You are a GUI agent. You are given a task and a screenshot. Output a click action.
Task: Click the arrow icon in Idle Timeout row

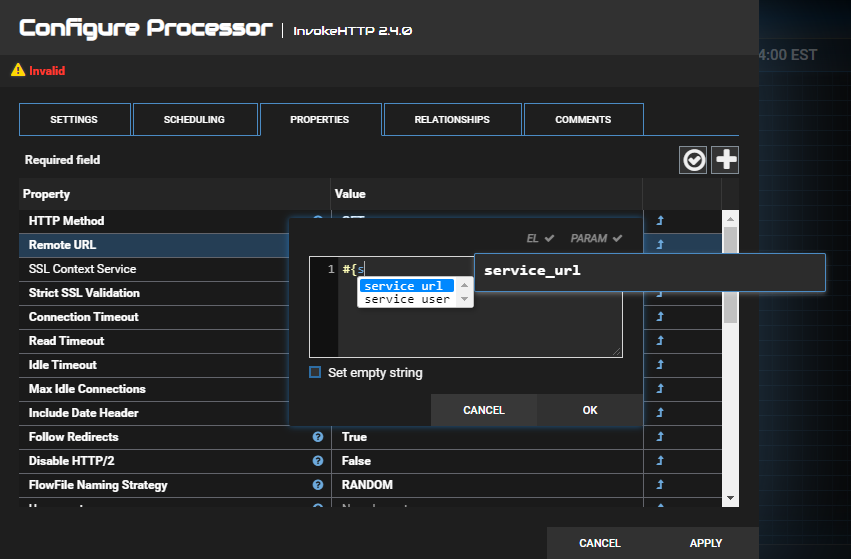click(x=660, y=364)
